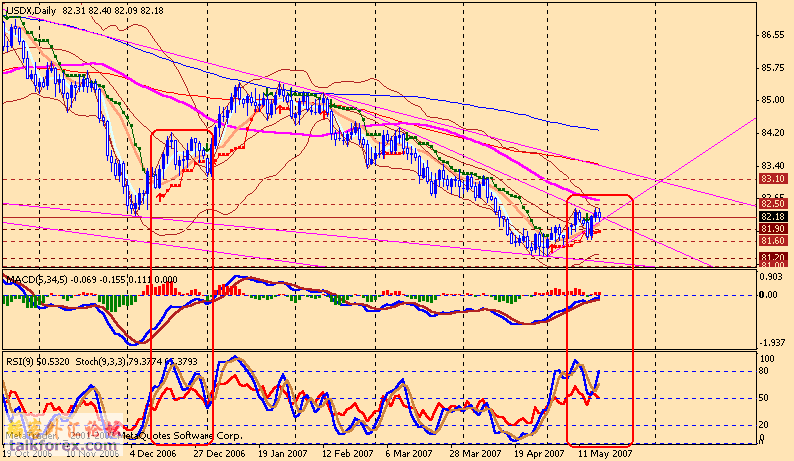
Task: Click the 27 Dec 2006 date label
Action: point(219,453)
